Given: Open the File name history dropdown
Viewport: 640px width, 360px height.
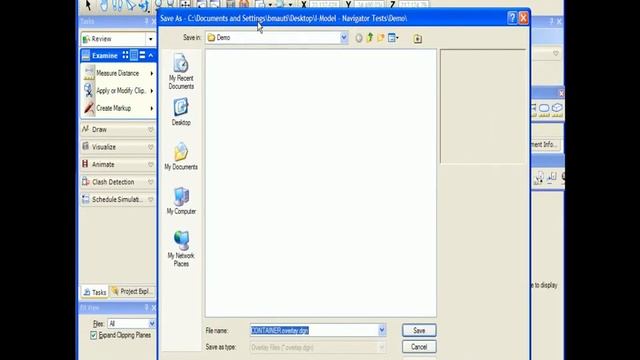Looking at the screenshot, I should coord(382,330).
